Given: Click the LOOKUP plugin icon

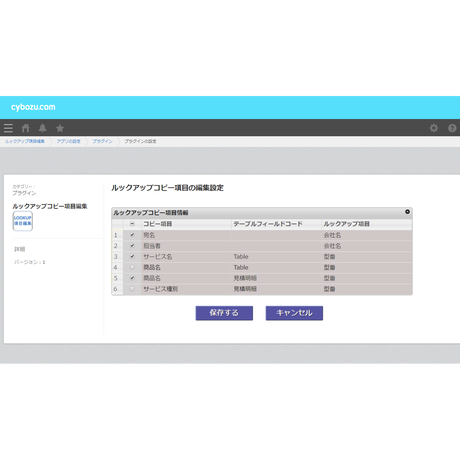Looking at the screenshot, I should point(23,221).
